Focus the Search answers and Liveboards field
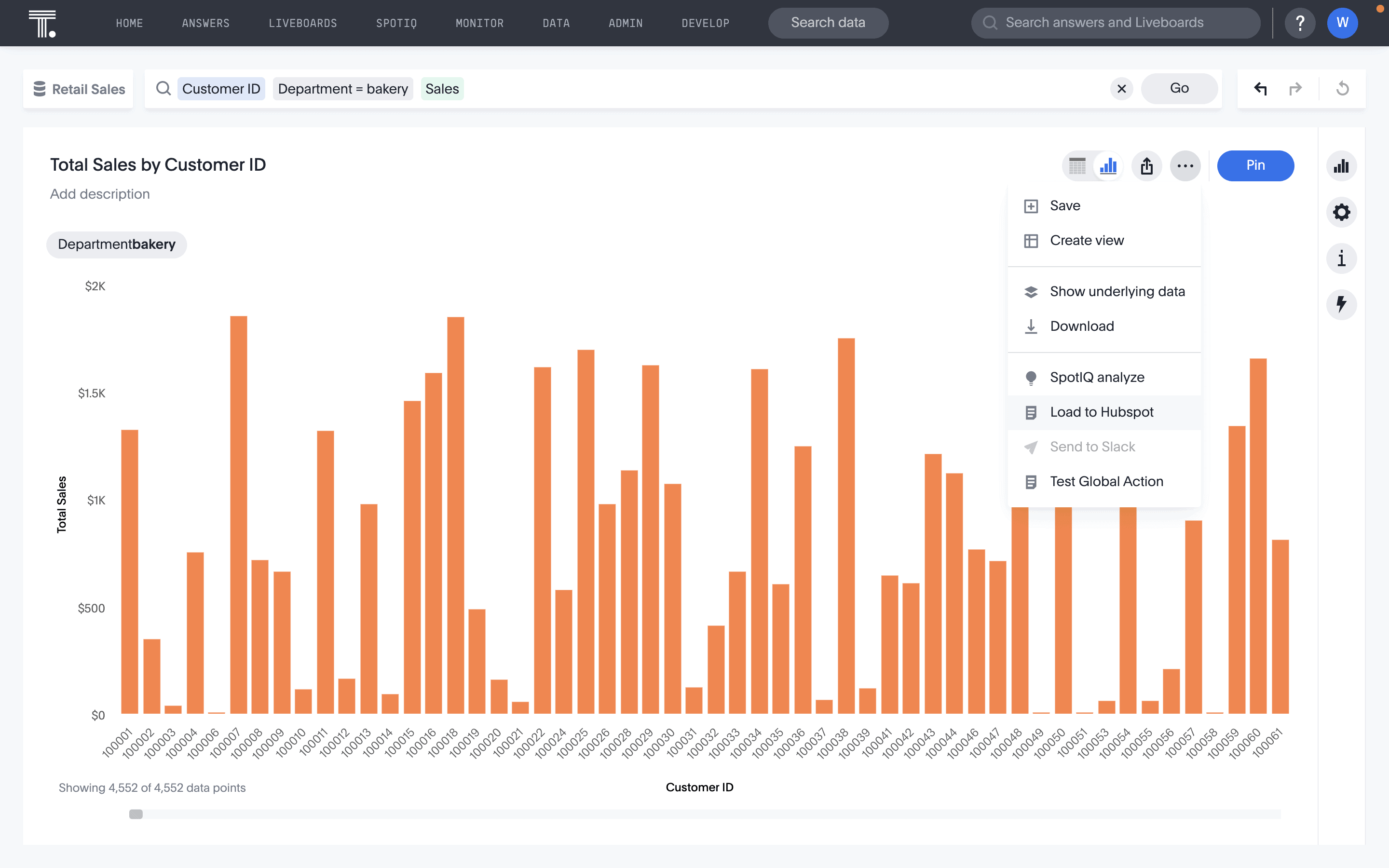Screen dimensions: 1389x868 pos(1115,23)
